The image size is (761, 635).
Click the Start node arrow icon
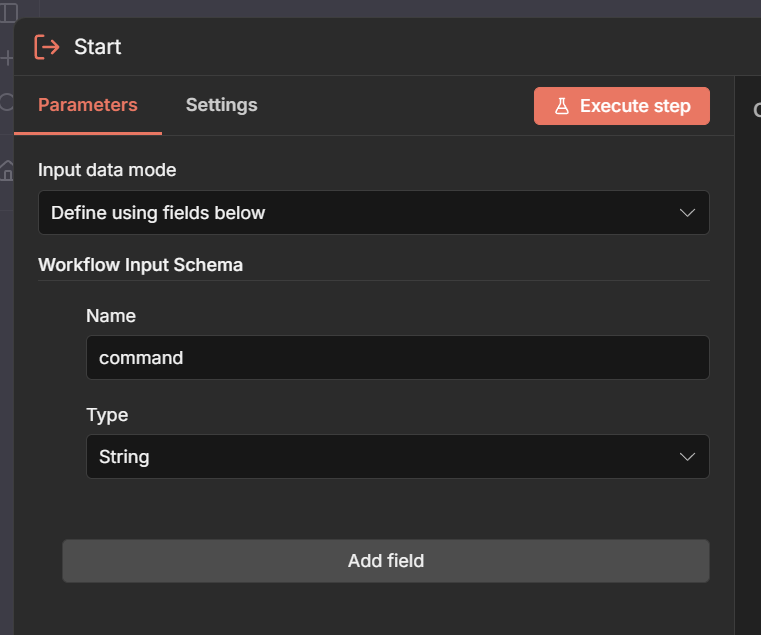[x=47, y=47]
